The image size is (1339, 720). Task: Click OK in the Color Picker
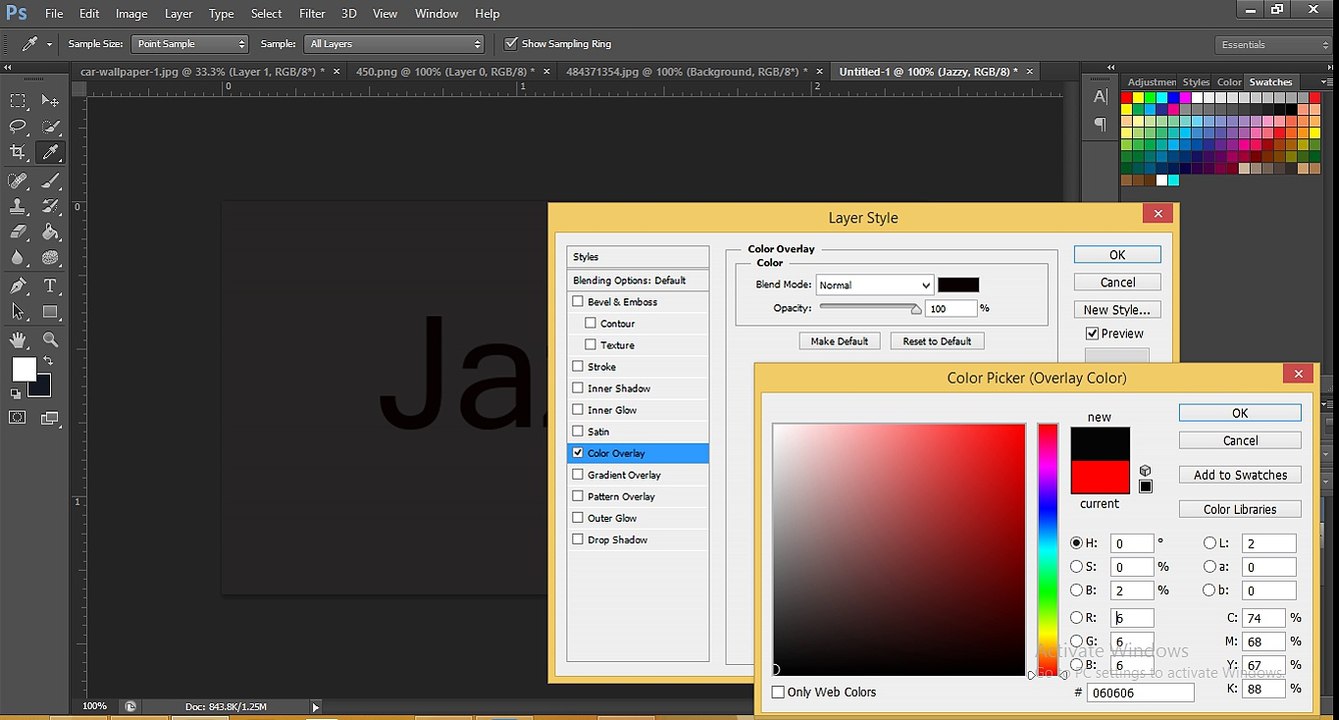tap(1240, 413)
